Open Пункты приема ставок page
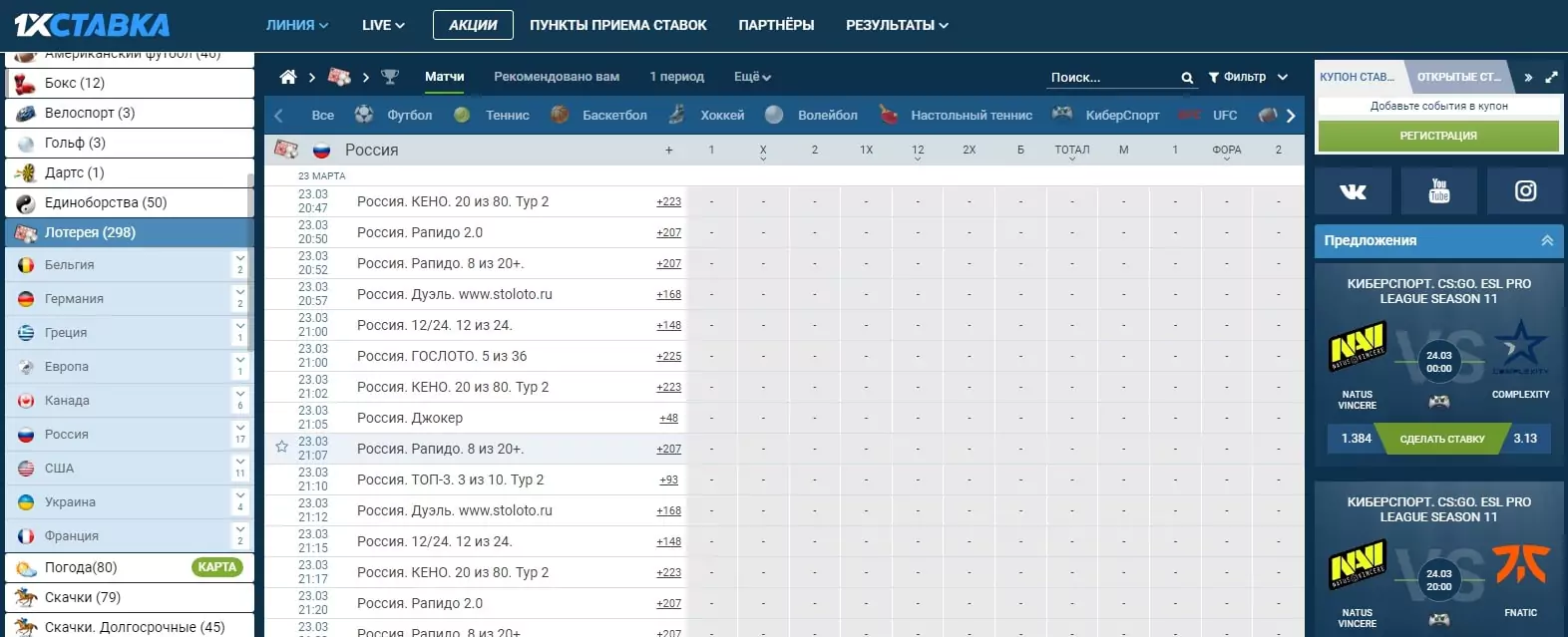The image size is (1568, 637). coord(618,25)
